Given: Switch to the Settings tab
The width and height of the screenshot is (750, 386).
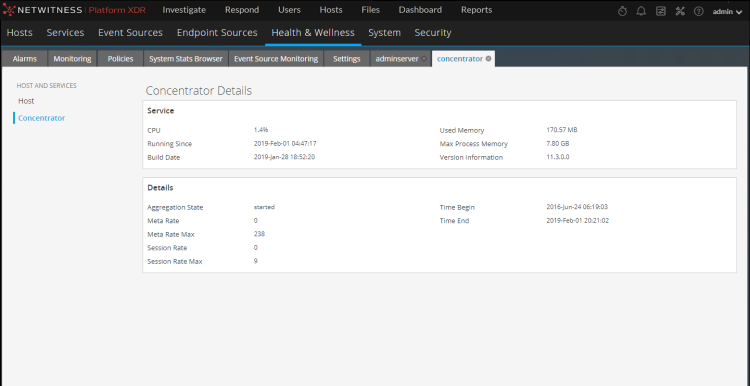Looking at the screenshot, I should tap(347, 59).
